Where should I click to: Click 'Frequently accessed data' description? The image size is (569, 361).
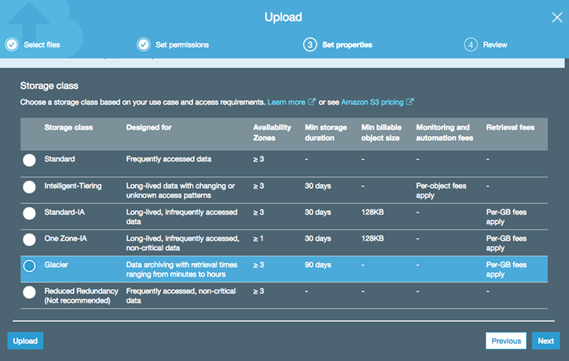(x=169, y=159)
